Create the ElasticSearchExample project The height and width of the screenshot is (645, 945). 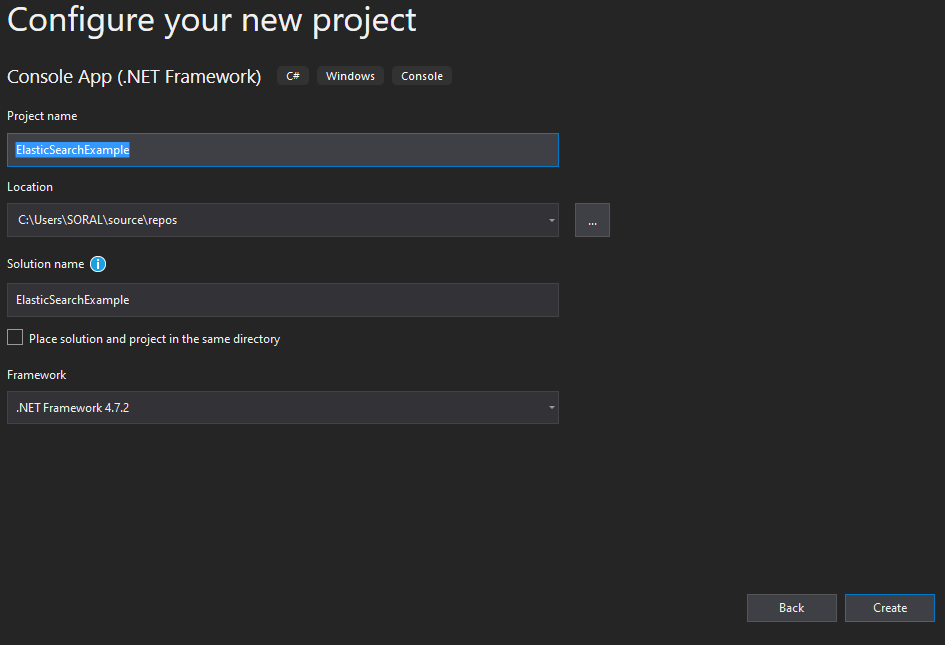890,608
